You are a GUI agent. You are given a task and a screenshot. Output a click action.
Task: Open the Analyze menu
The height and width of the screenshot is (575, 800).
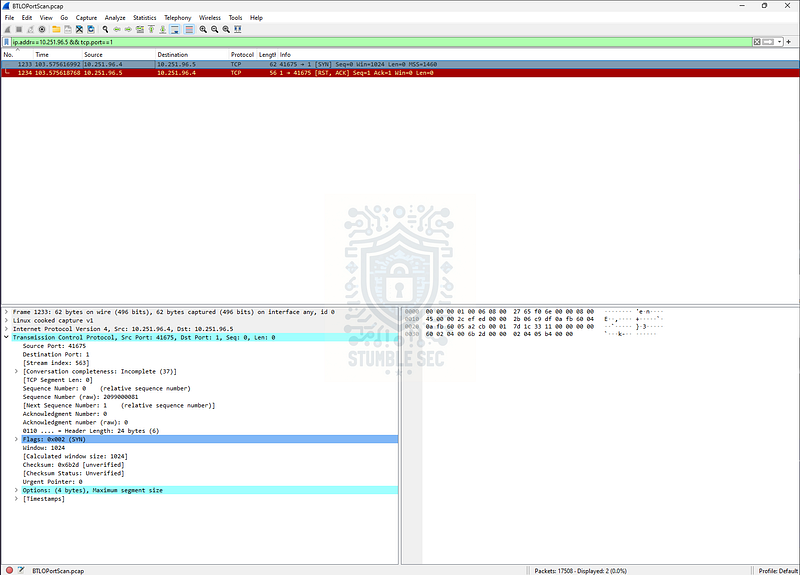[115, 17]
